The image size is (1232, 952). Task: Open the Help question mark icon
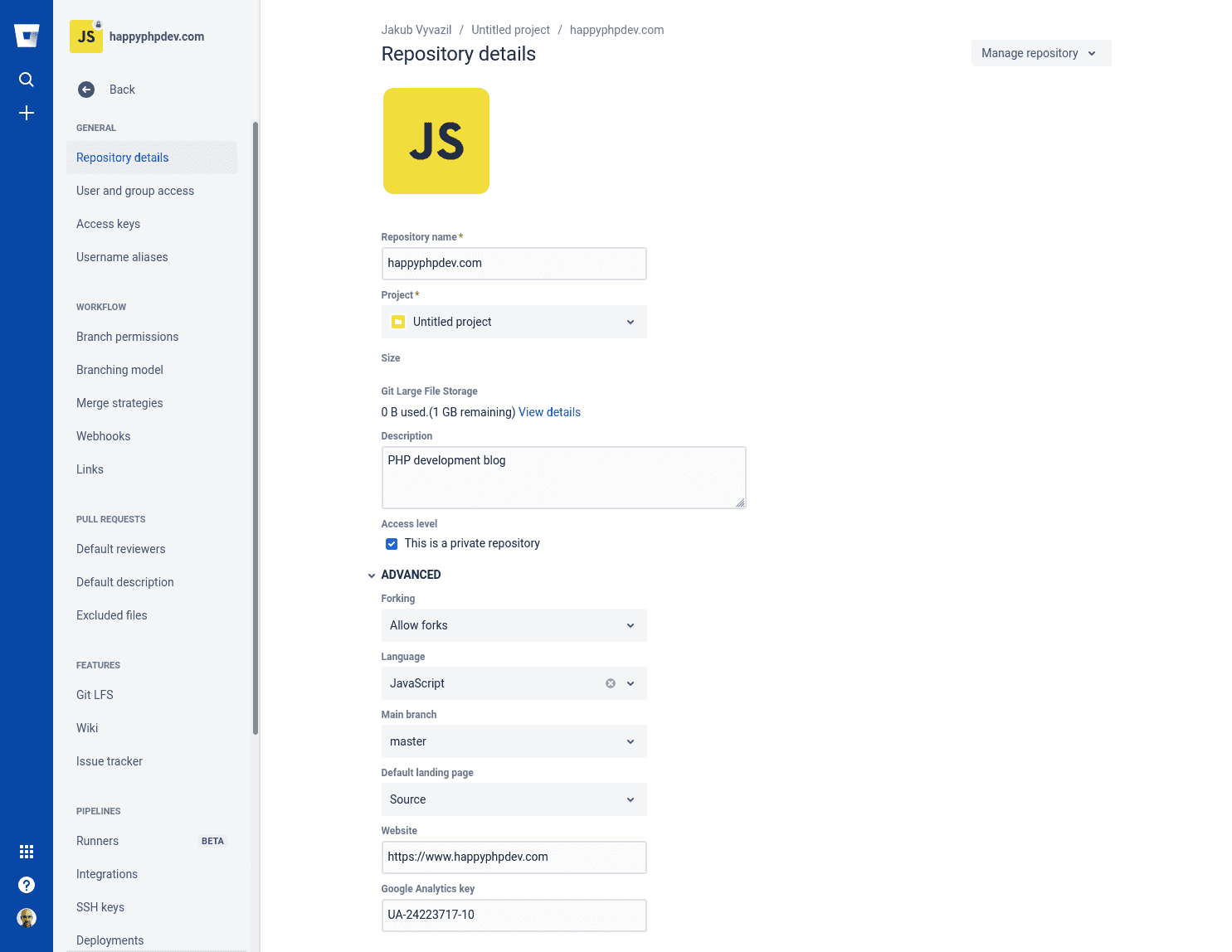click(x=27, y=885)
